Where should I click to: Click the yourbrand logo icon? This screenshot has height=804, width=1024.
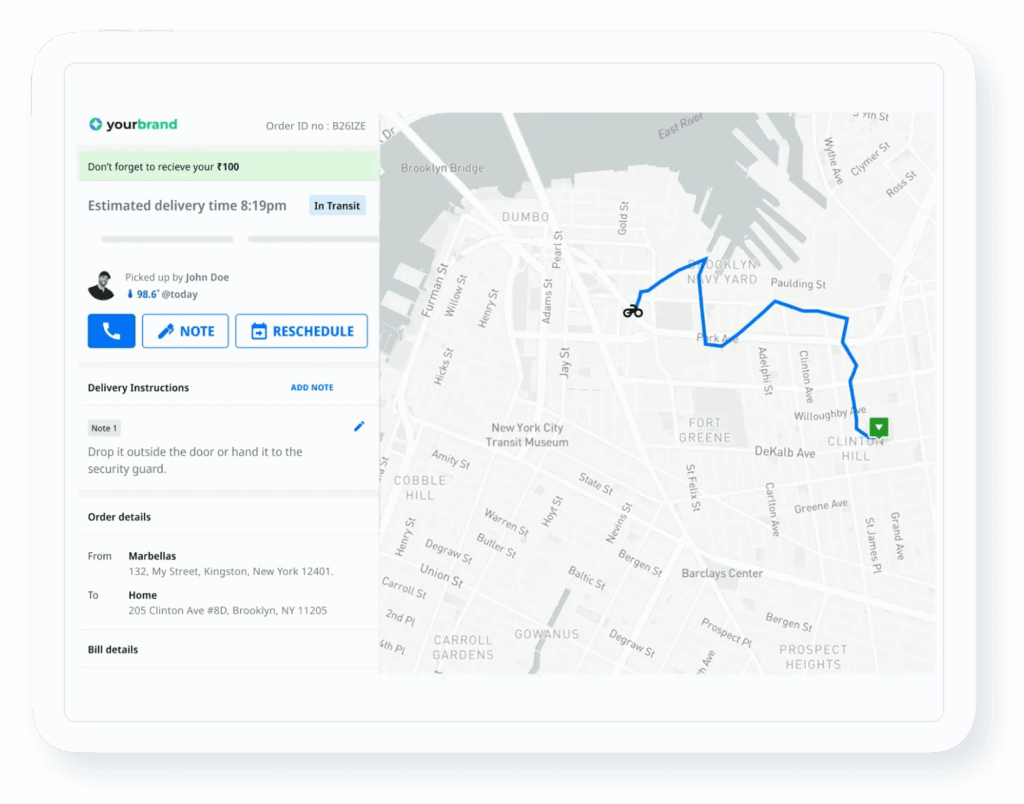click(x=95, y=125)
